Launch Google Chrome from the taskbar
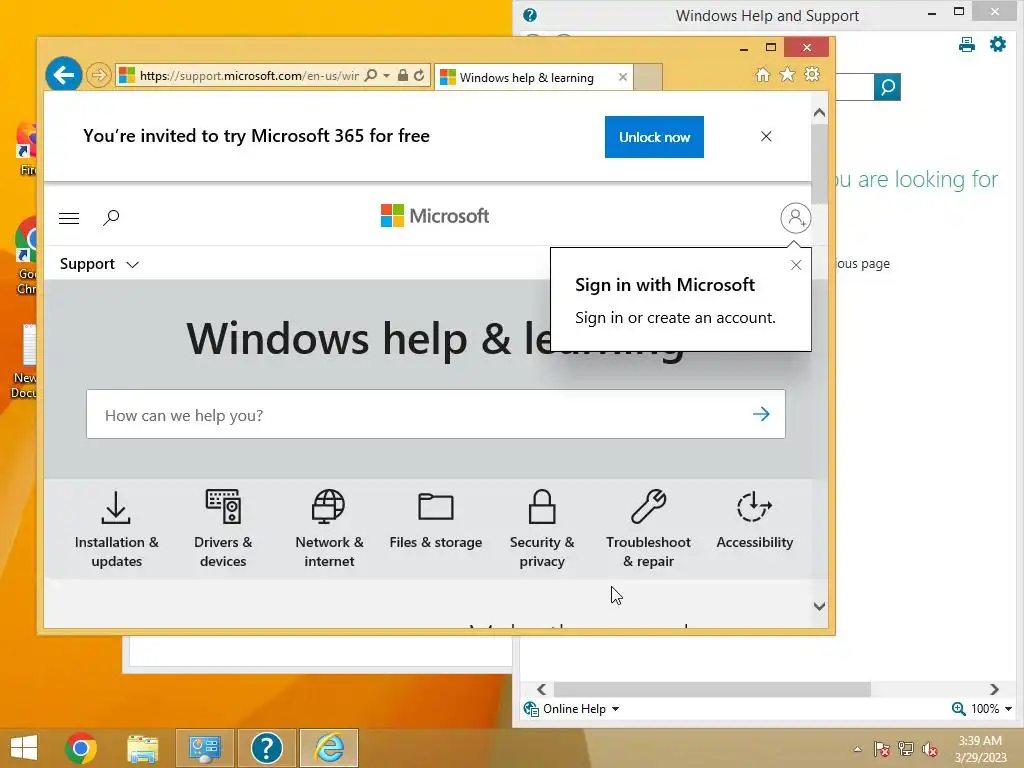The image size is (1024, 768). (x=81, y=748)
